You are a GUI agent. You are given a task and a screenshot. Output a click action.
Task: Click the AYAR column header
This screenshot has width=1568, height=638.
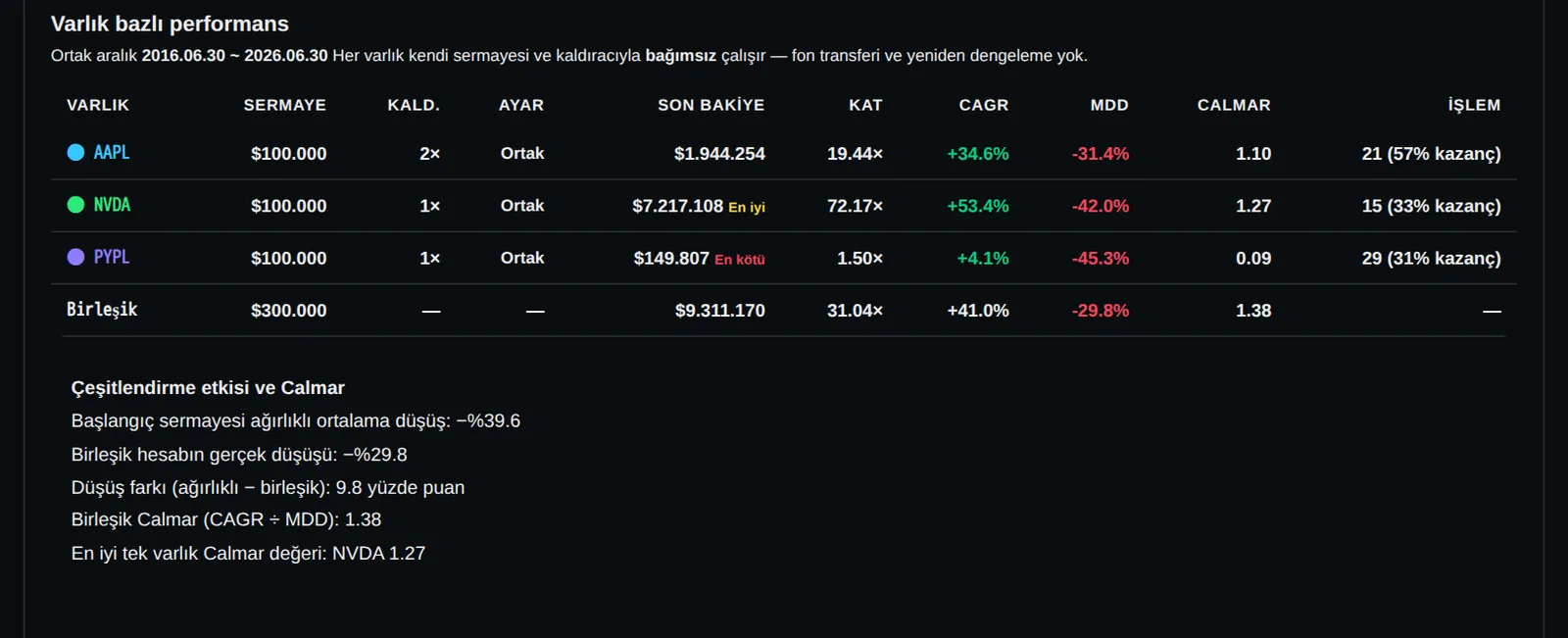pos(521,105)
